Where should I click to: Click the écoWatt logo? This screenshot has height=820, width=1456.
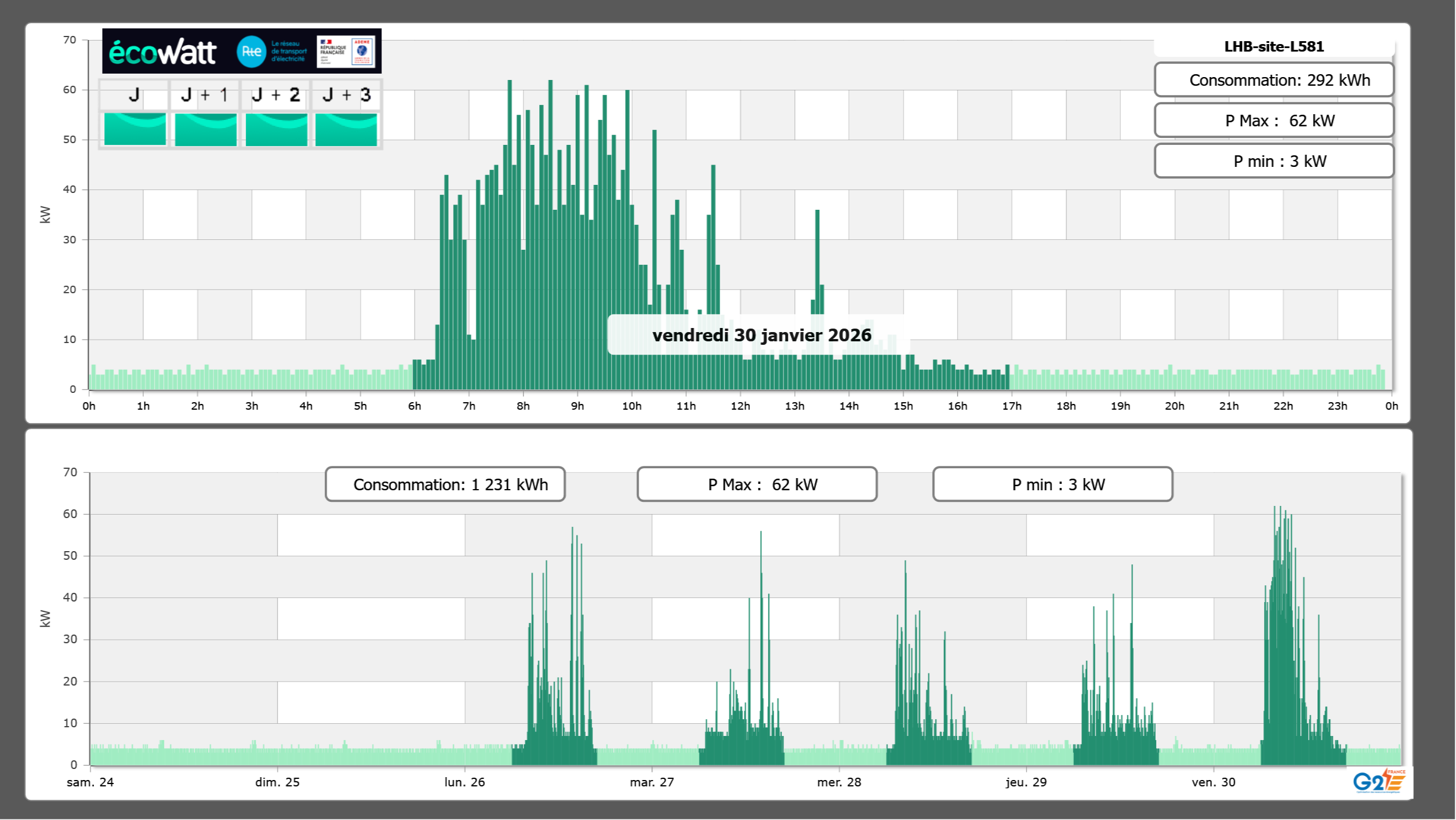163,52
